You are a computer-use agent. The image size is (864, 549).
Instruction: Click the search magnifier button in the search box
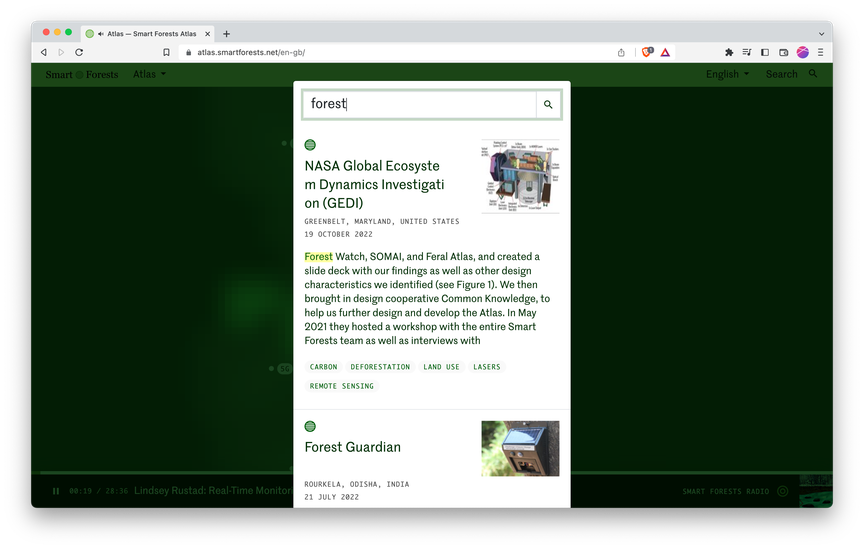548,104
